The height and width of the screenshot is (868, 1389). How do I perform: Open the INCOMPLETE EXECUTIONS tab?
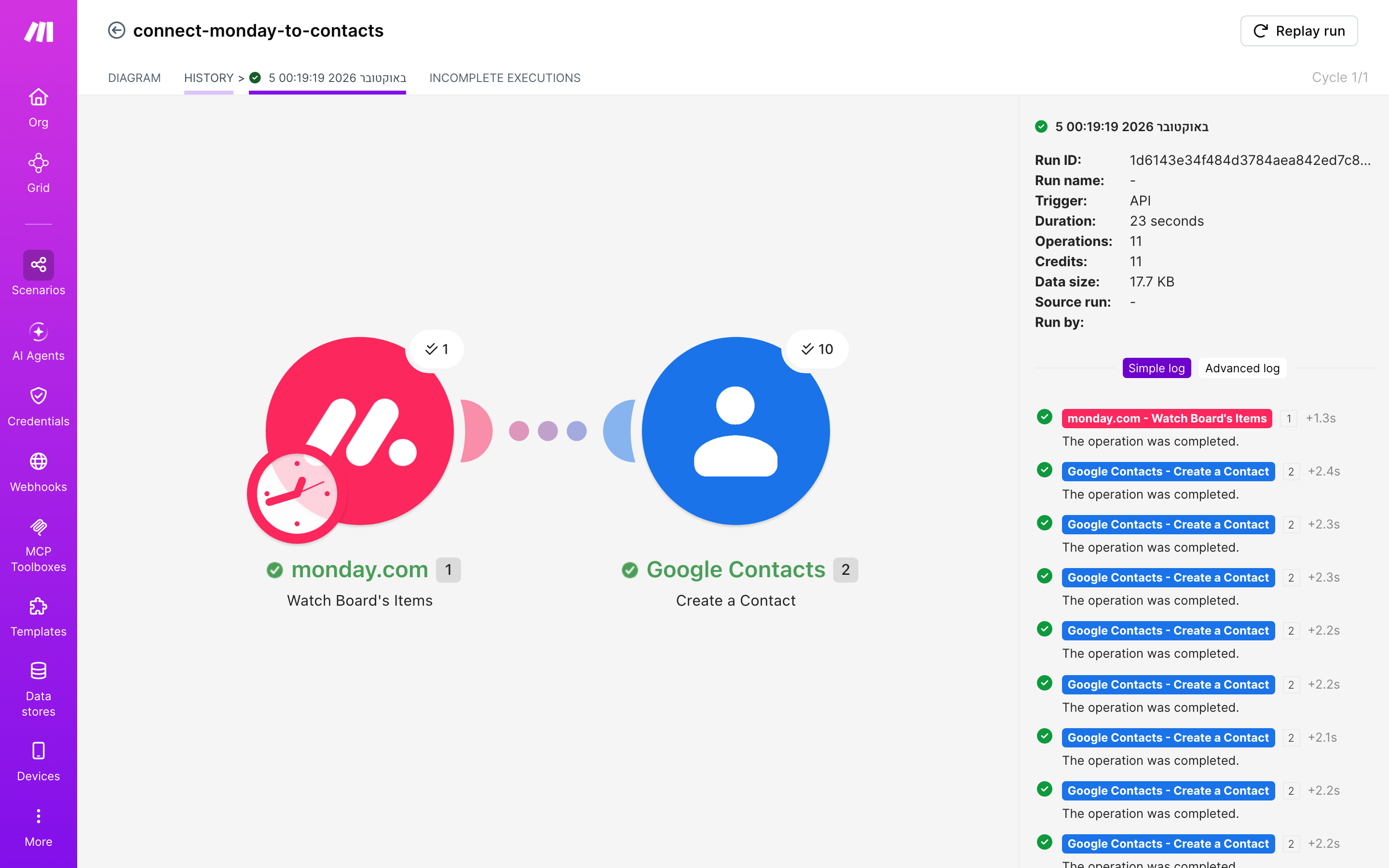point(504,78)
